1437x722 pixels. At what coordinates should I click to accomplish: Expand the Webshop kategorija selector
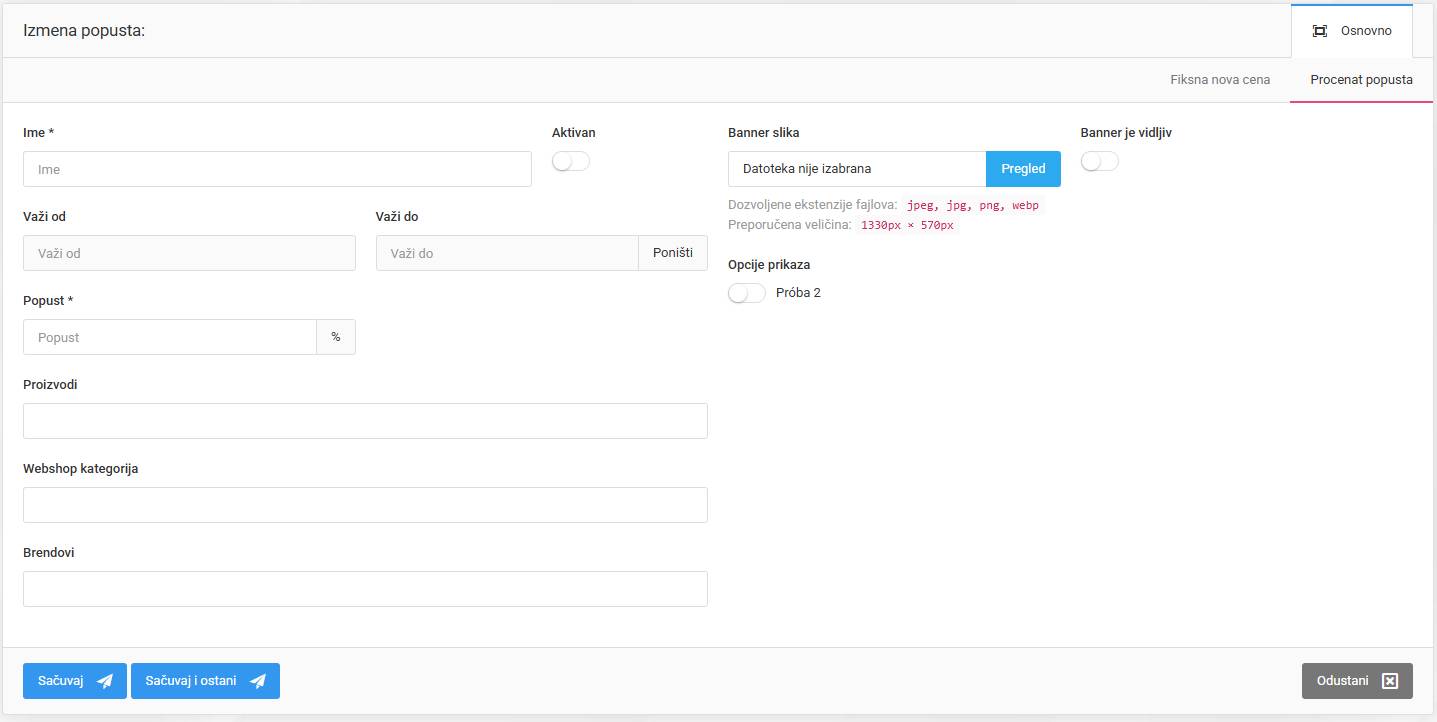coord(365,505)
